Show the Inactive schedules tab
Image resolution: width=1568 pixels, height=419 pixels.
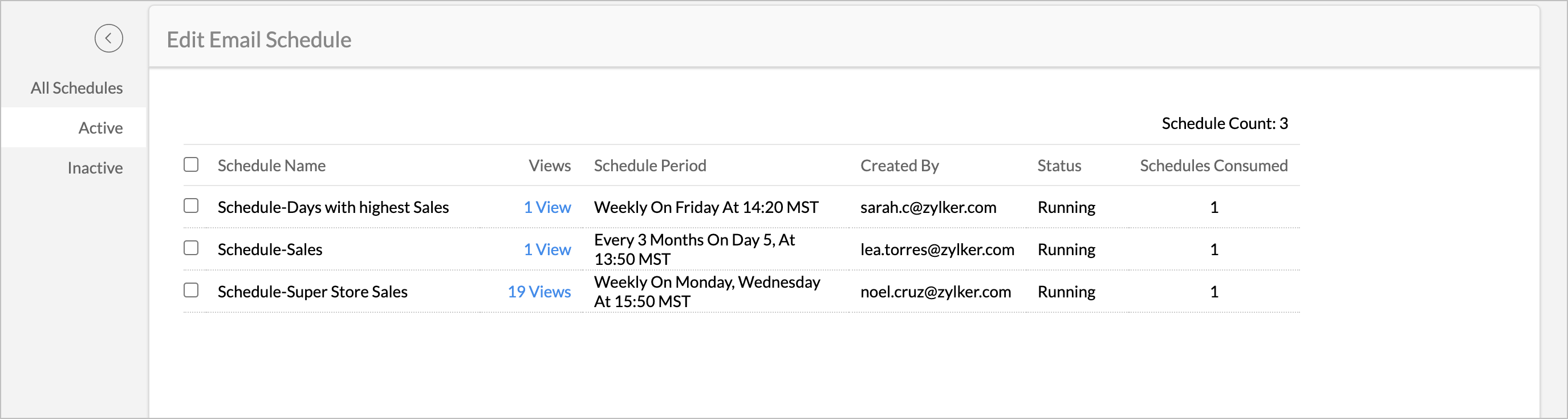95,168
